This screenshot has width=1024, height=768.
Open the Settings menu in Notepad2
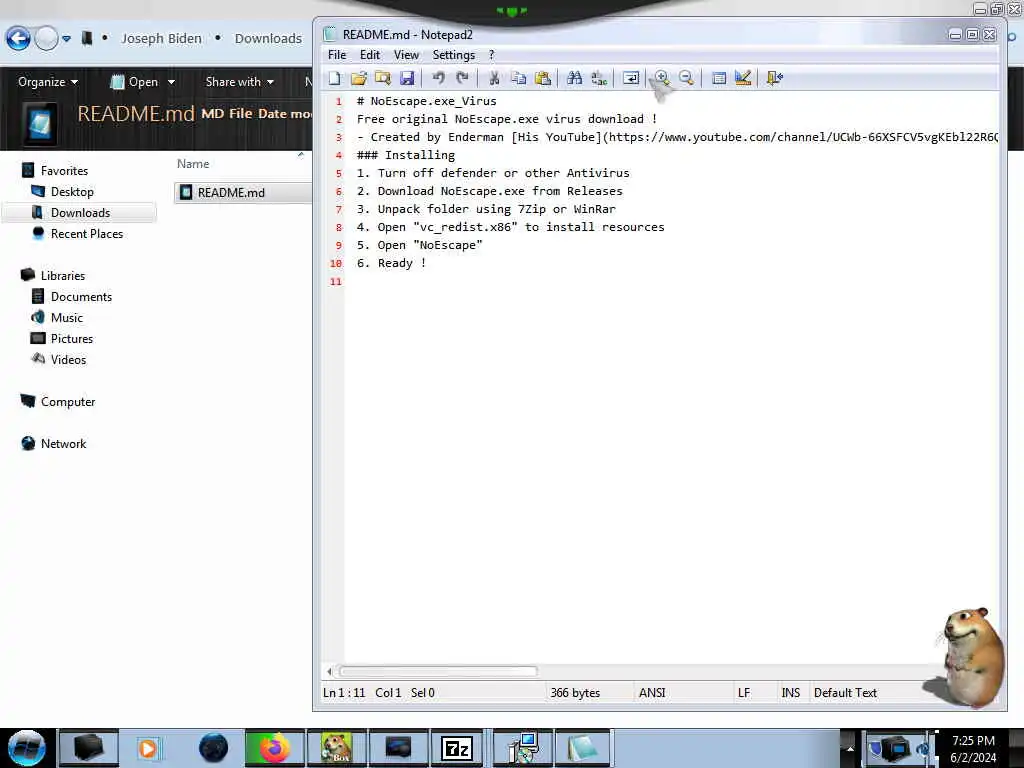tap(454, 55)
